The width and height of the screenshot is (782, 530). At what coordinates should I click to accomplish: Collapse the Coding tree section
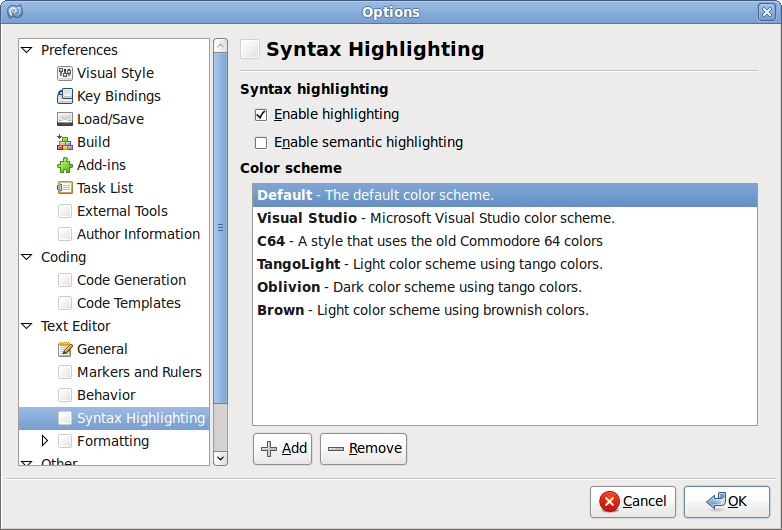[x=27, y=257]
